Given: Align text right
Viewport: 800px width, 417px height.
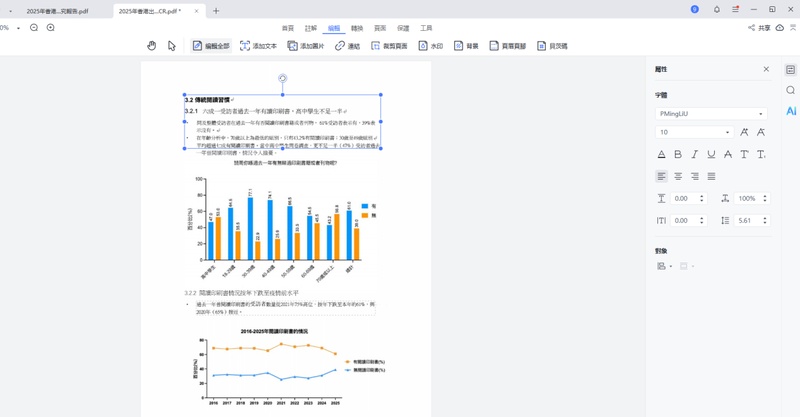Looking at the screenshot, I should pyautogui.click(x=694, y=176).
